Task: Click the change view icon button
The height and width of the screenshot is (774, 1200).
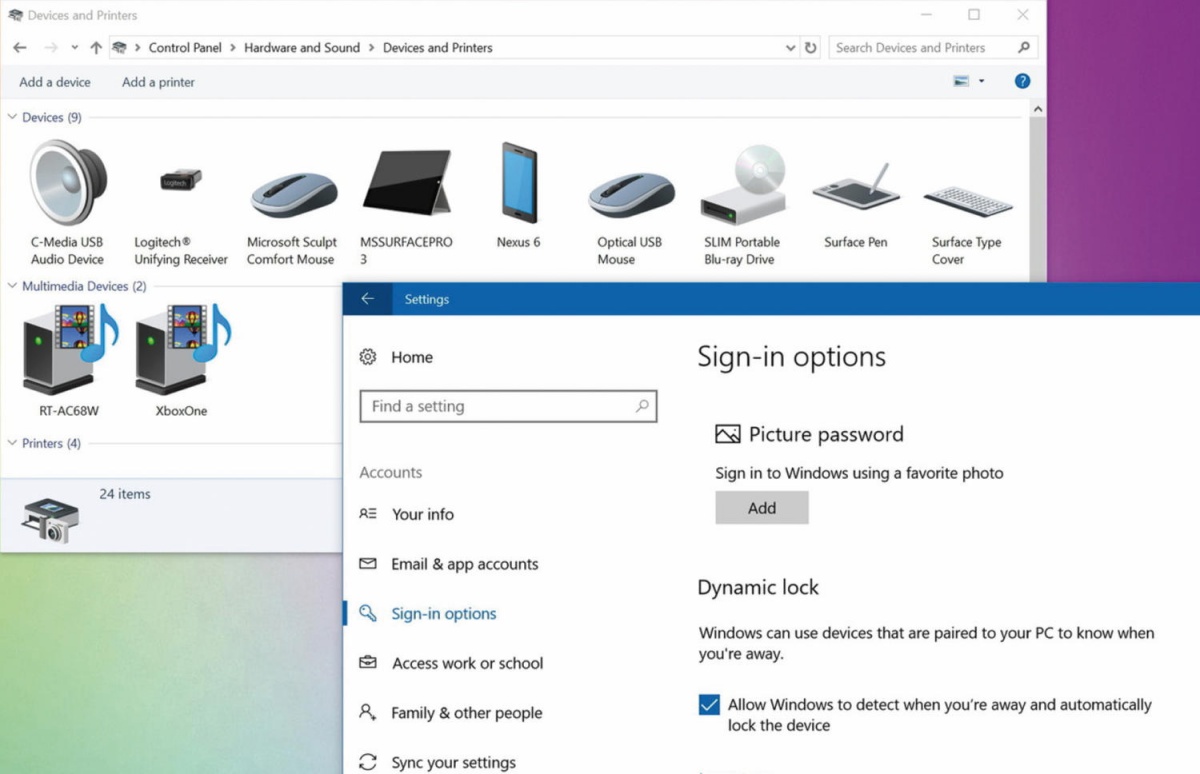Action: (961, 81)
